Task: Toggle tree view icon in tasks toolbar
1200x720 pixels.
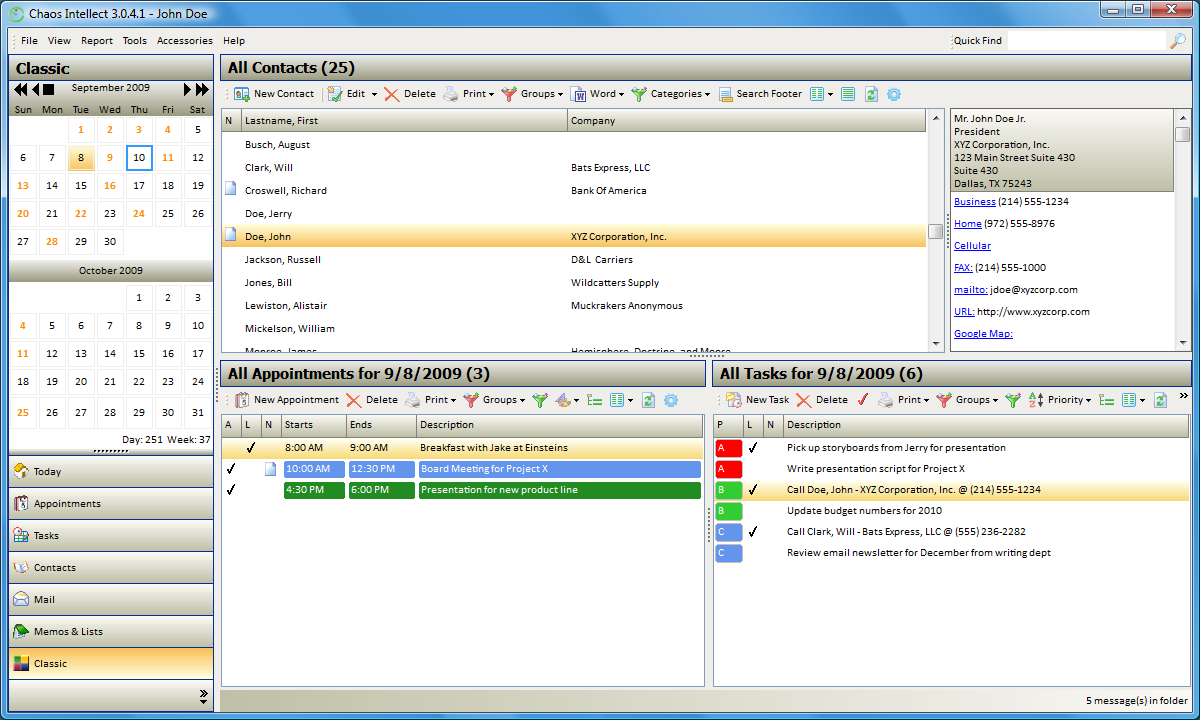Action: 1107,400
